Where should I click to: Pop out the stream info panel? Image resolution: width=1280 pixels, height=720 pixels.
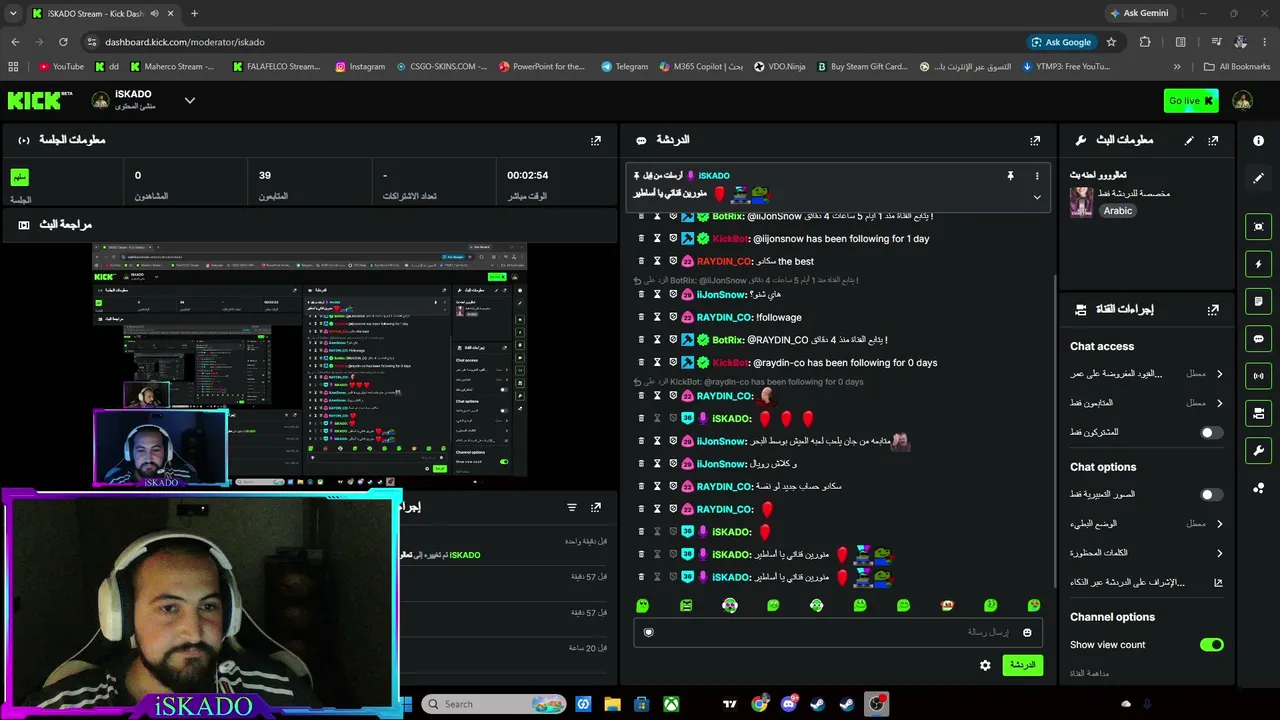1213,141
